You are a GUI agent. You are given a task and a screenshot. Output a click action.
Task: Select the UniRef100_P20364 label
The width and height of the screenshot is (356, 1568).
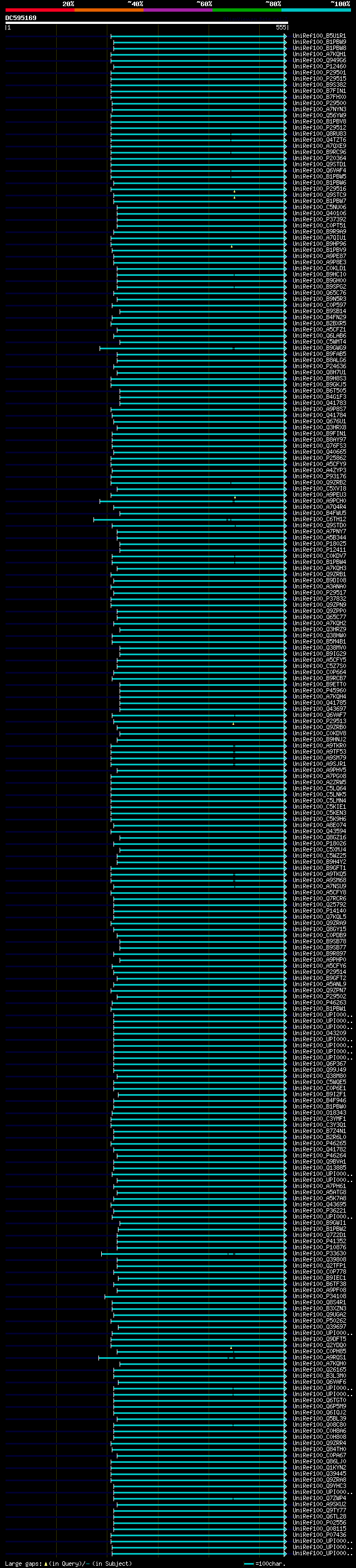(x=319, y=159)
